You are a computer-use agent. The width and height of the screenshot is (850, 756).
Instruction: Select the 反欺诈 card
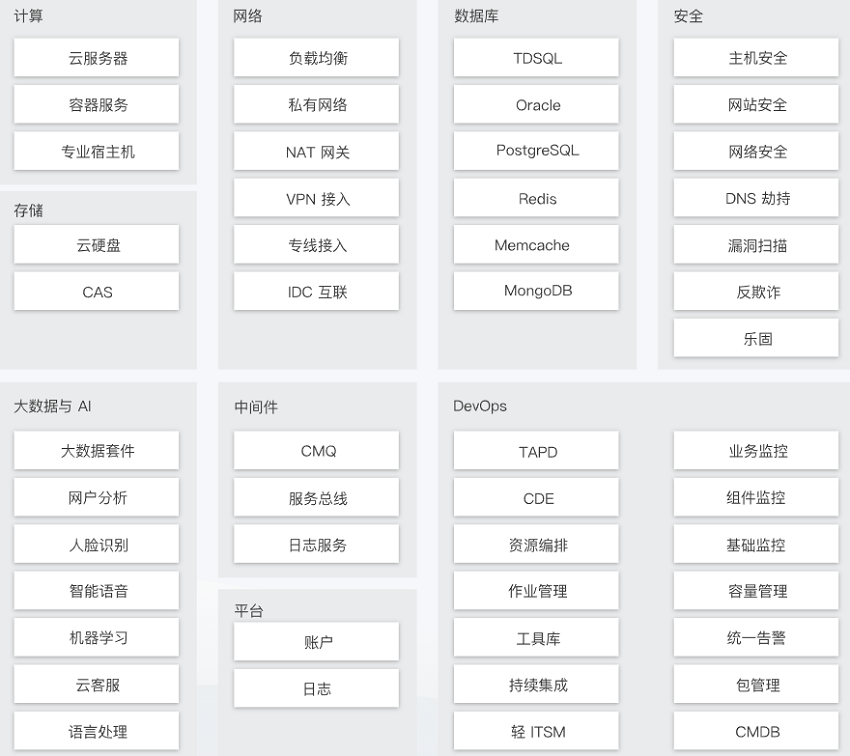point(756,292)
